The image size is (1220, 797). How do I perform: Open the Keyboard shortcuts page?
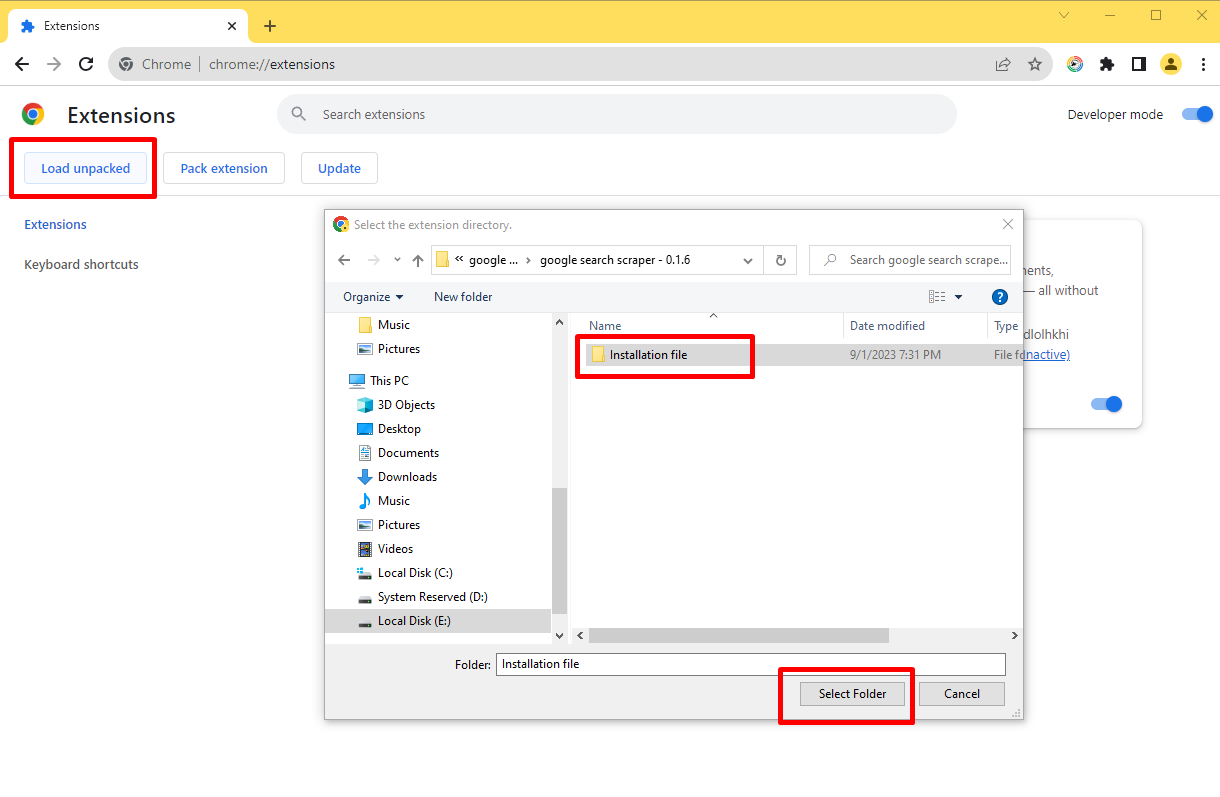pos(80,264)
